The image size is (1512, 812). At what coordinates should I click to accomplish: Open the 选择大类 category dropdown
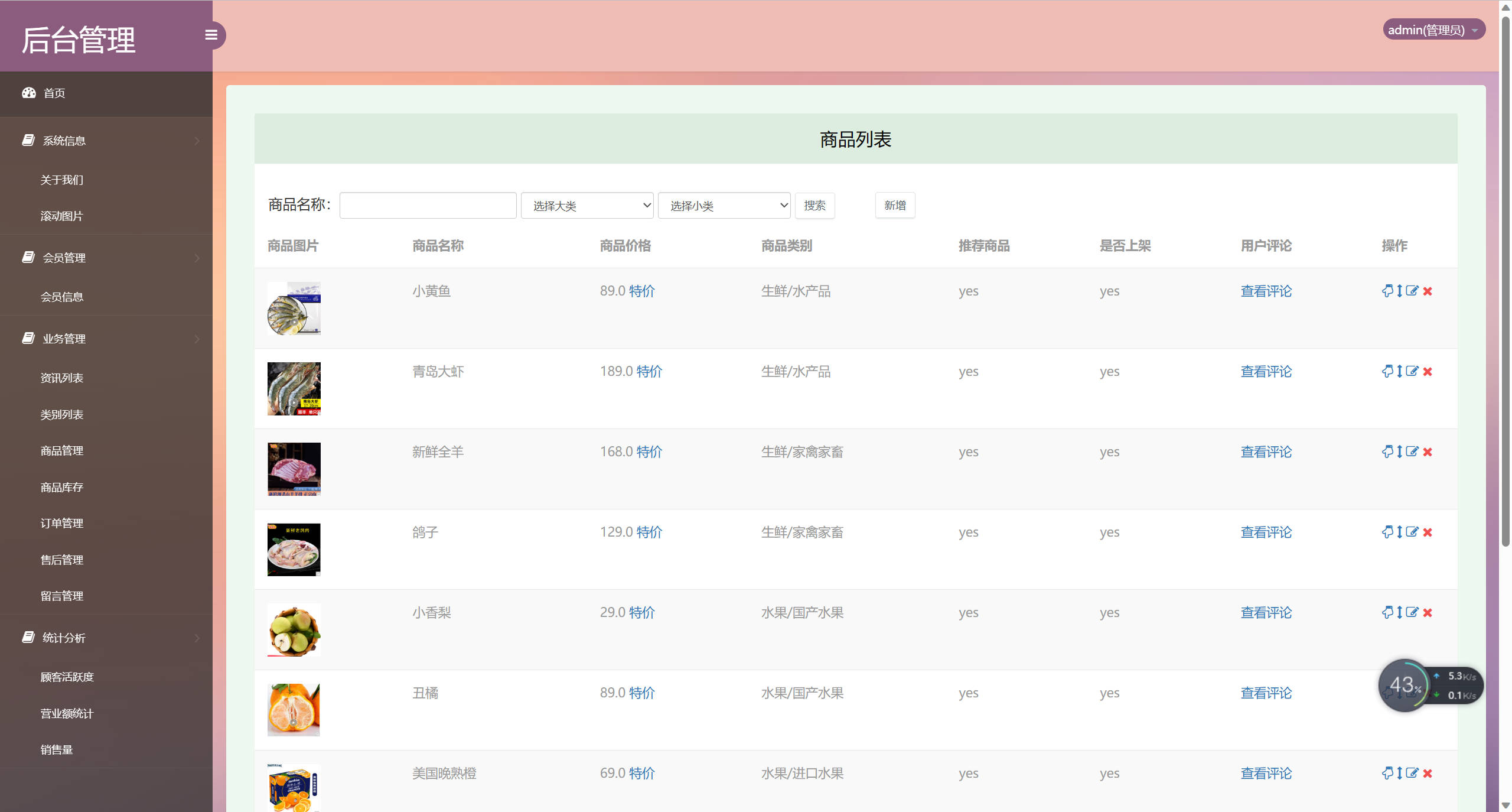[x=586, y=205]
